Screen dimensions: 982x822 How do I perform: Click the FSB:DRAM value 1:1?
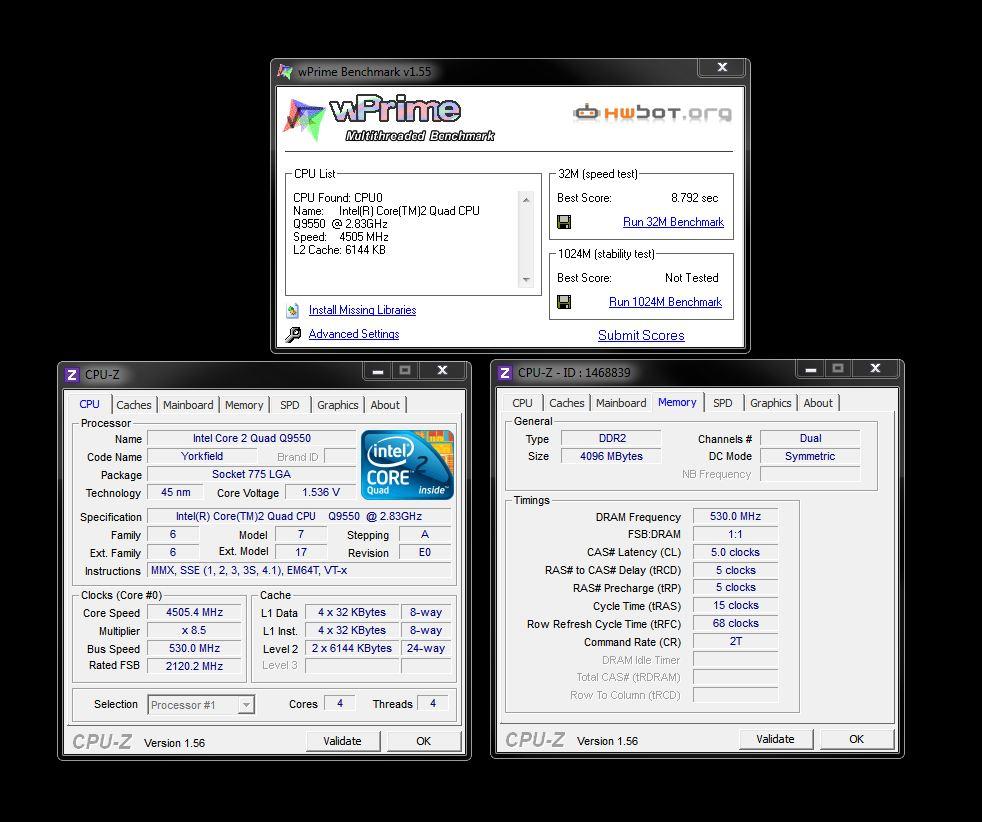(x=735, y=535)
